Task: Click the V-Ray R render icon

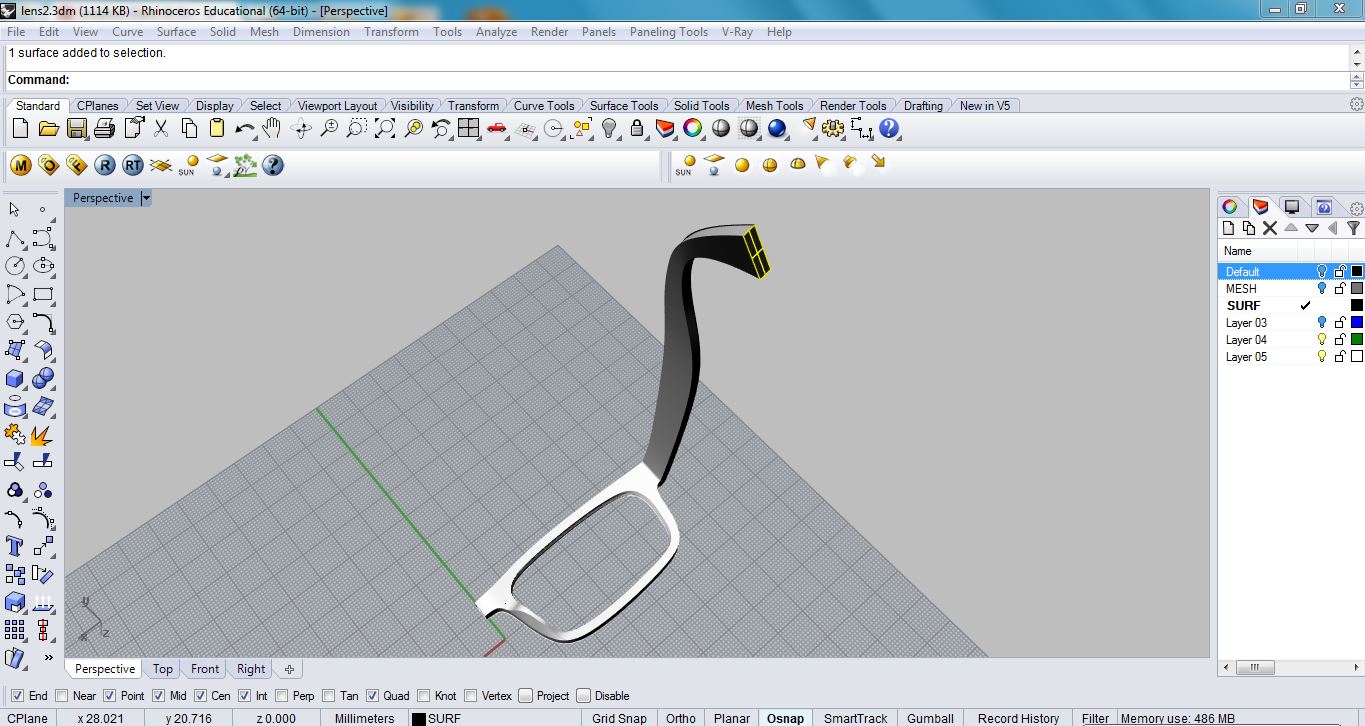Action: pos(105,165)
